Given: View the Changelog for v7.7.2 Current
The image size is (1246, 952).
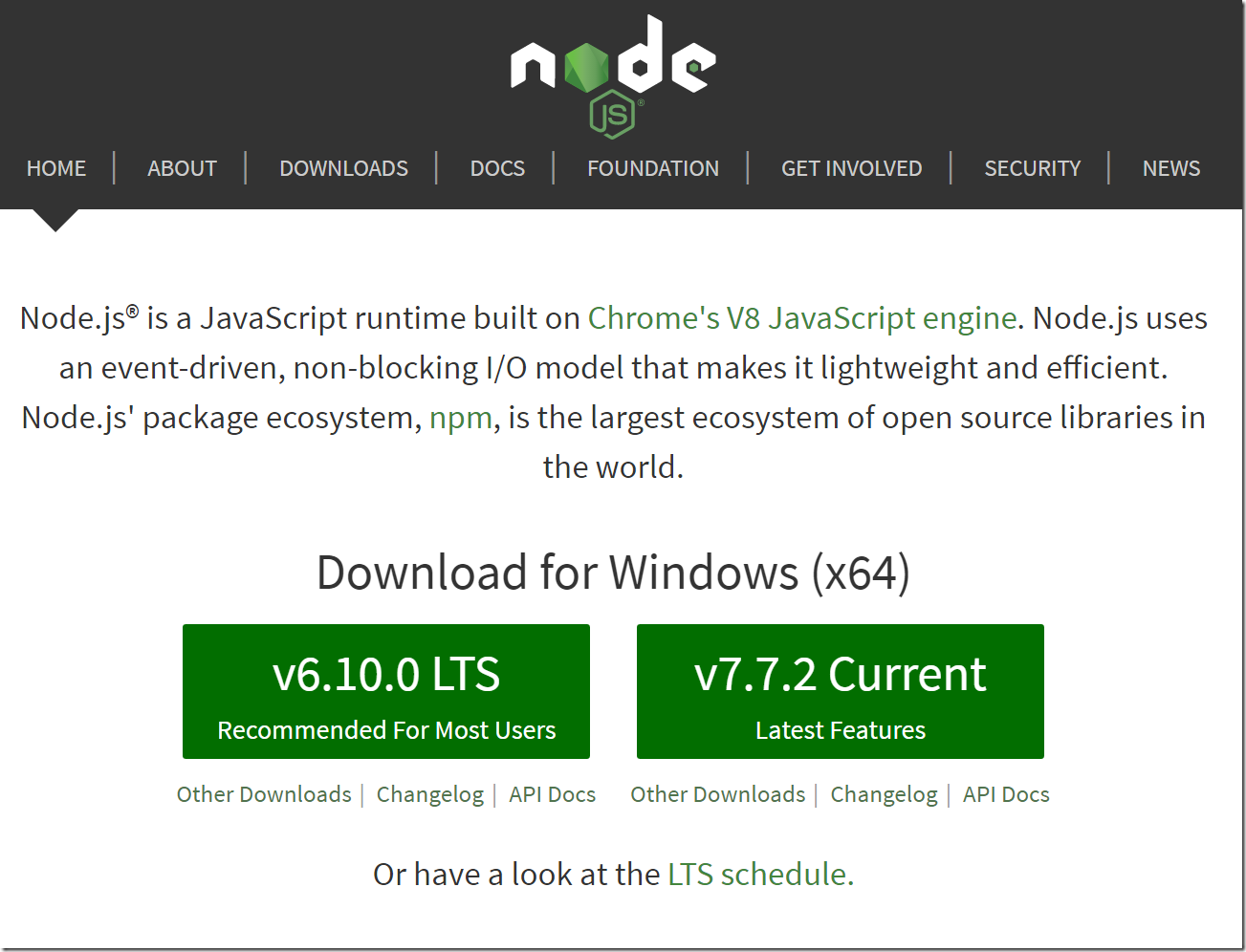Looking at the screenshot, I should (885, 794).
